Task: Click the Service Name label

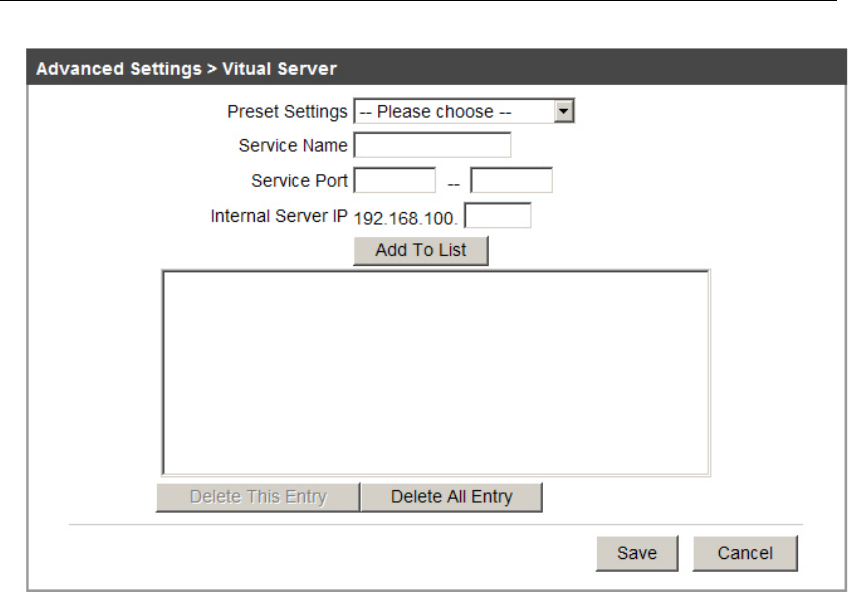Action: 293,146
